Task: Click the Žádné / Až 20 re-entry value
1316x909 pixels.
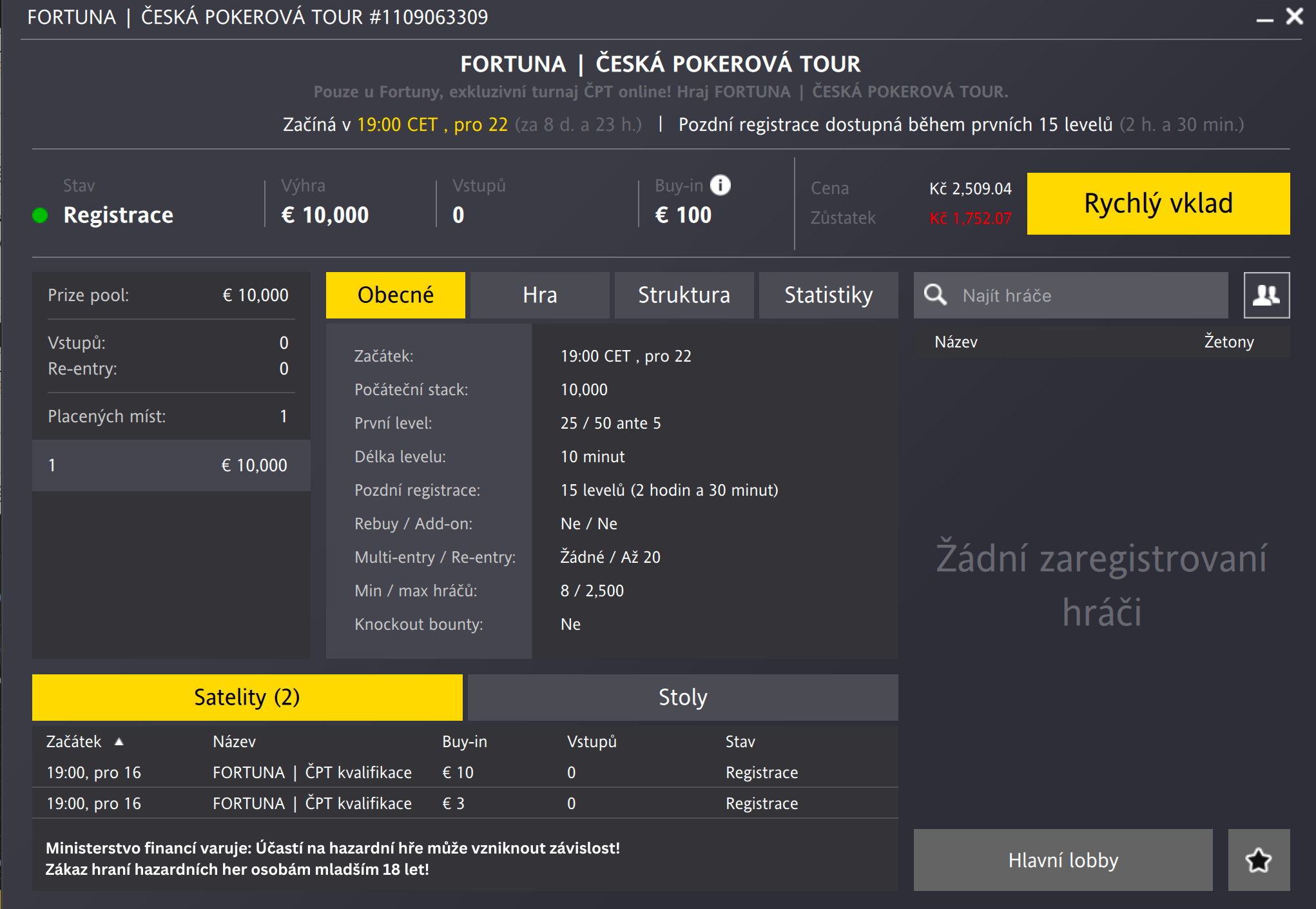Action: point(610,557)
